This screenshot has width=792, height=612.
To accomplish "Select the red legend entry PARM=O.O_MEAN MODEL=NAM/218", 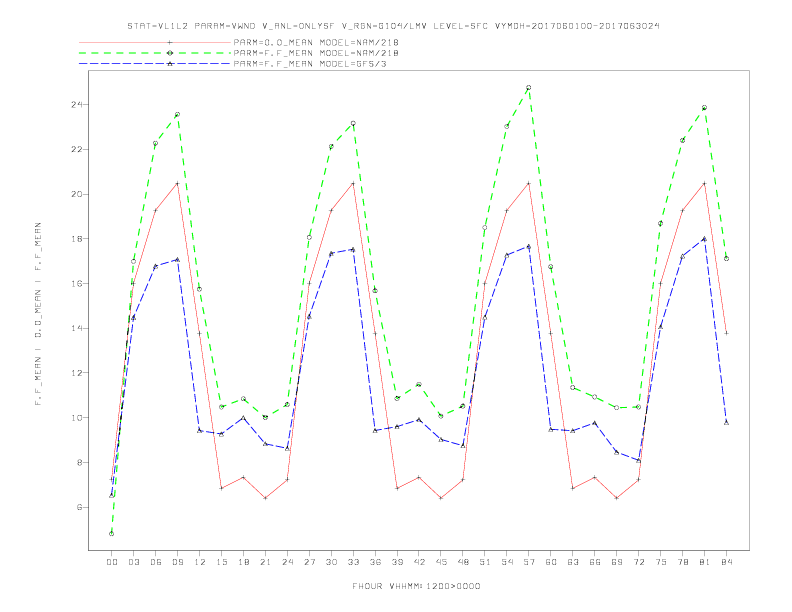I will click(316, 42).
